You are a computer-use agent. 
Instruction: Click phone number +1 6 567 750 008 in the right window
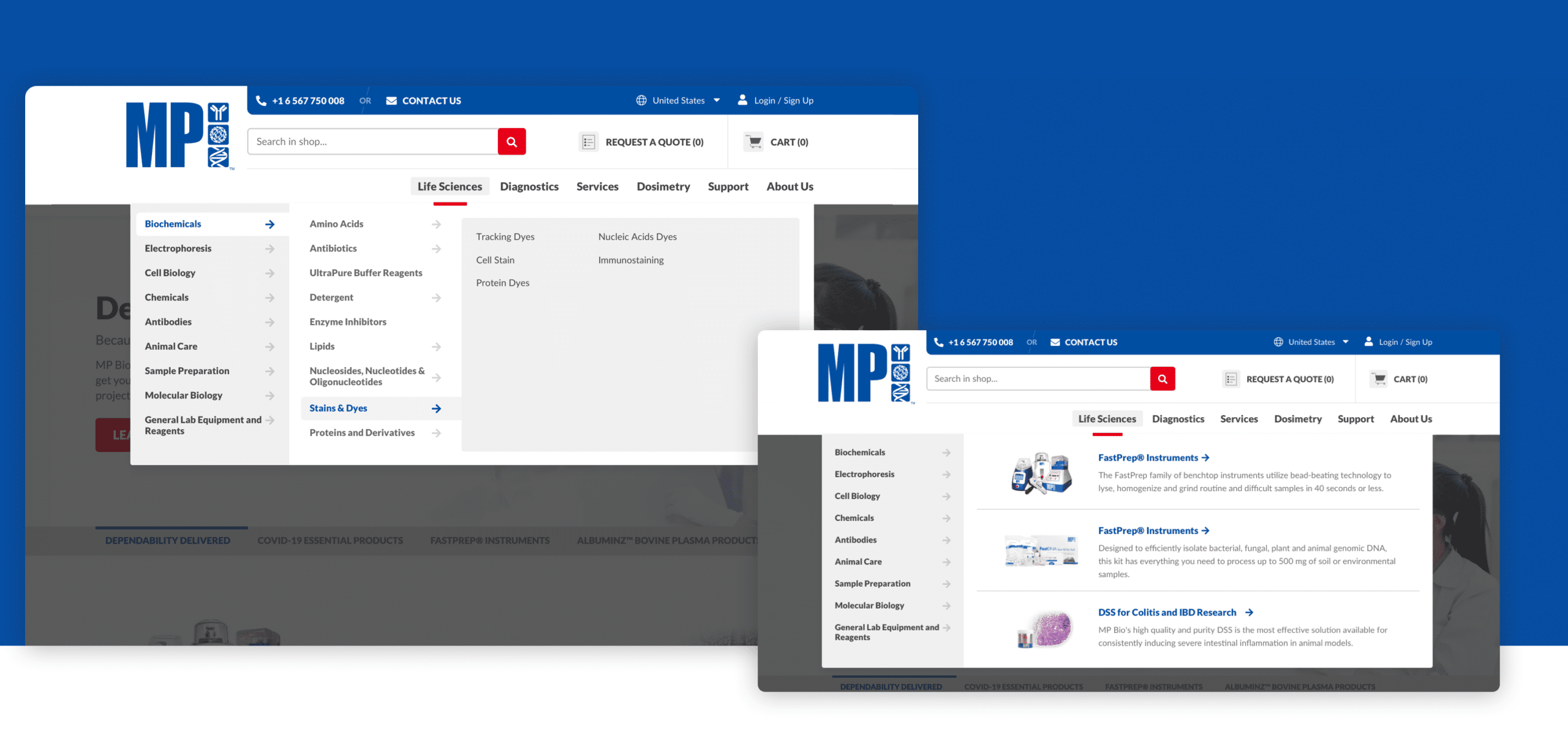tap(981, 342)
